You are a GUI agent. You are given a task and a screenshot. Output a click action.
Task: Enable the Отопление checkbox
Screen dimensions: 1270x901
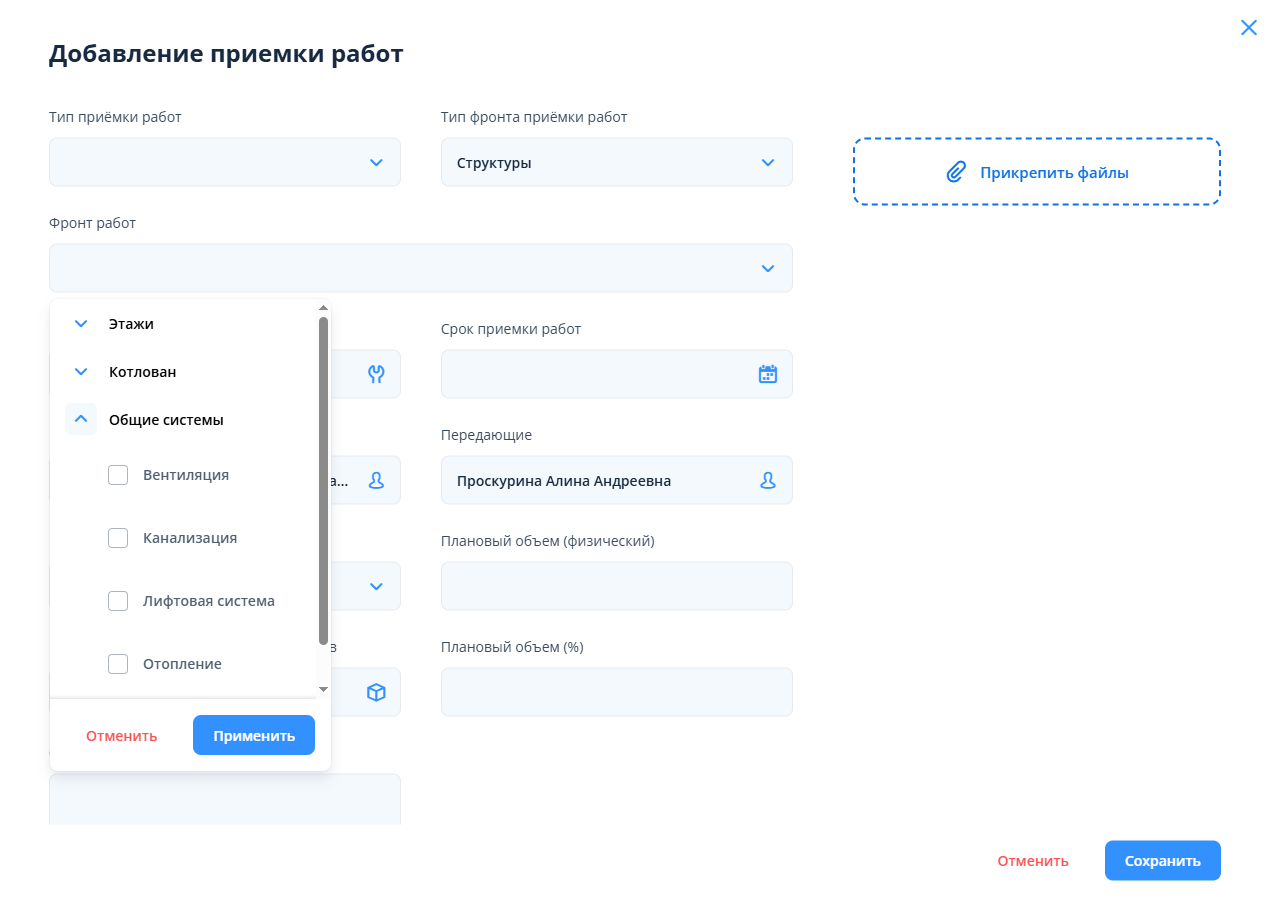click(x=118, y=664)
